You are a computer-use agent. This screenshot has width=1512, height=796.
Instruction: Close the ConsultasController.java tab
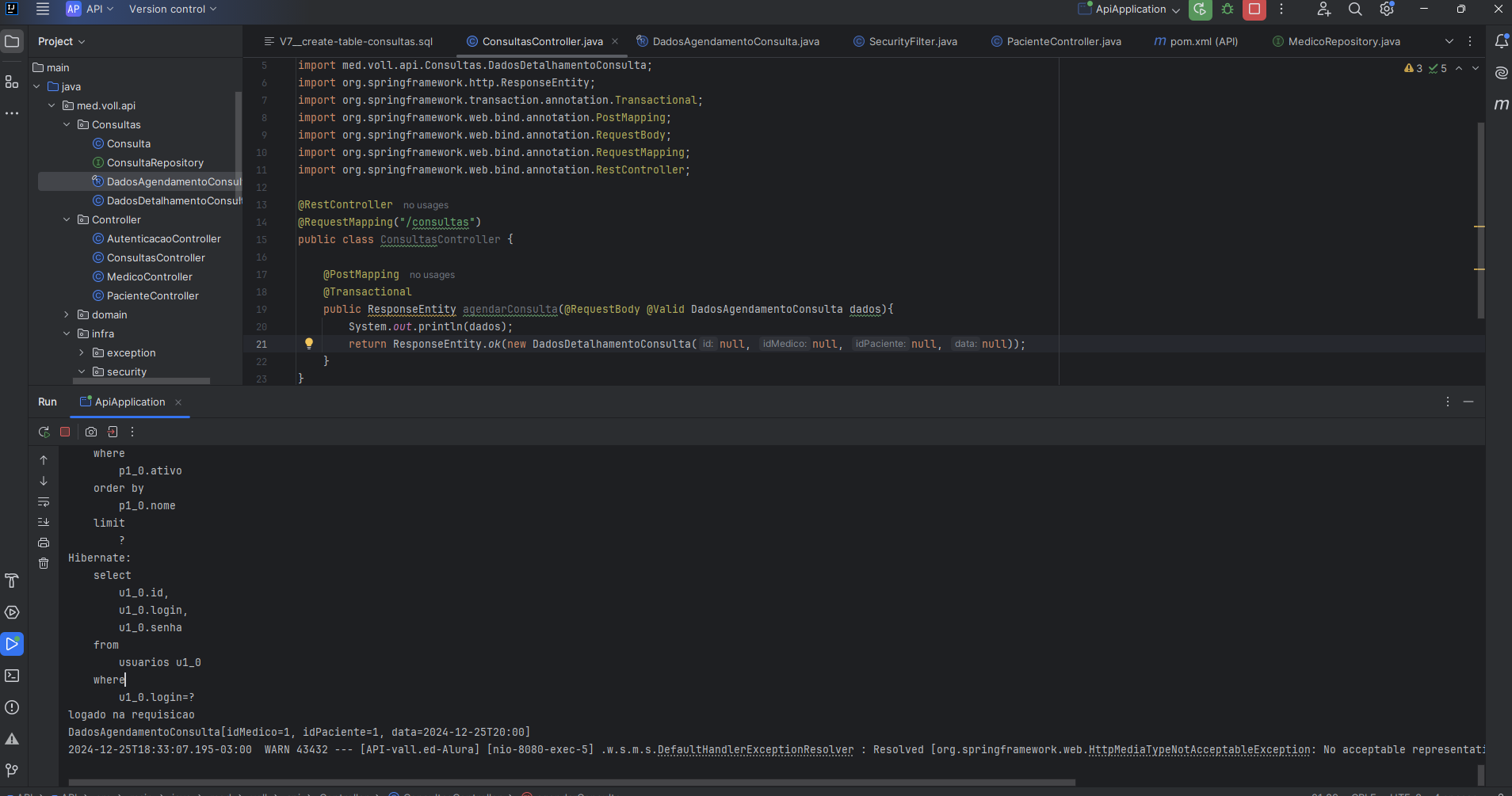pyautogui.click(x=615, y=41)
